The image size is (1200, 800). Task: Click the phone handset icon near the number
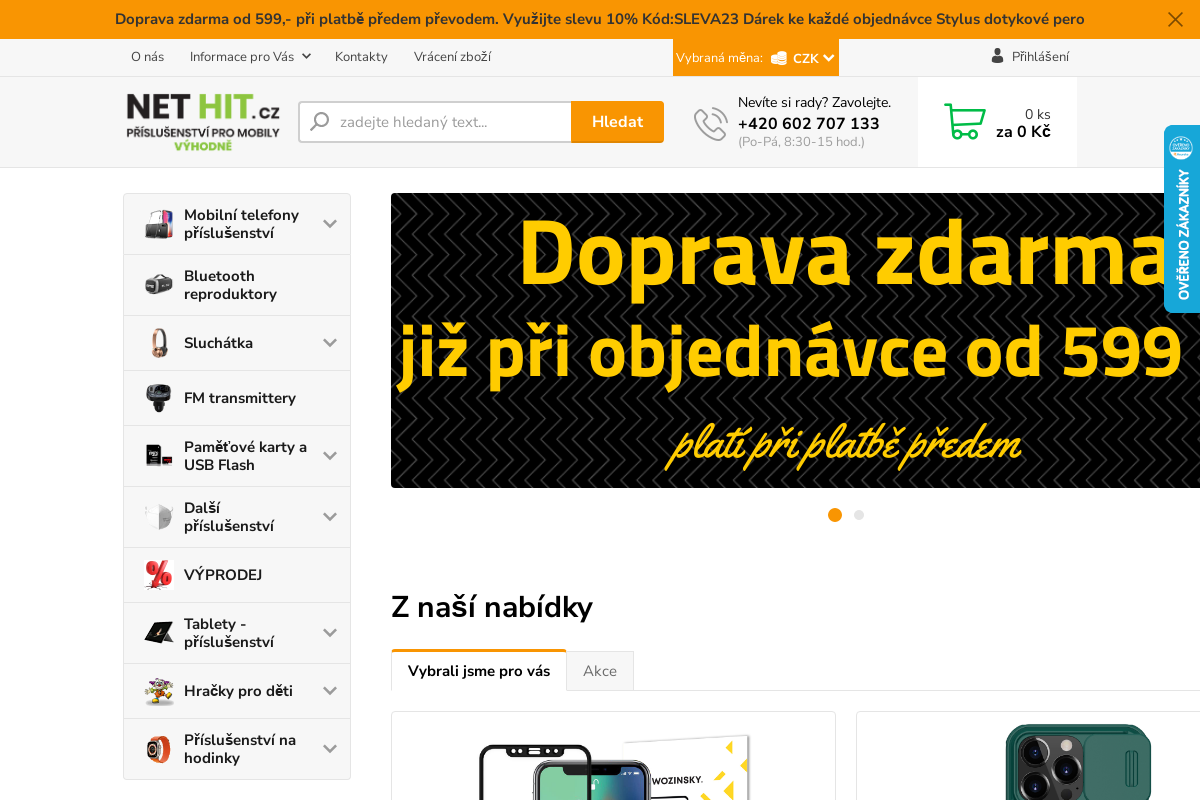pyautogui.click(x=710, y=122)
